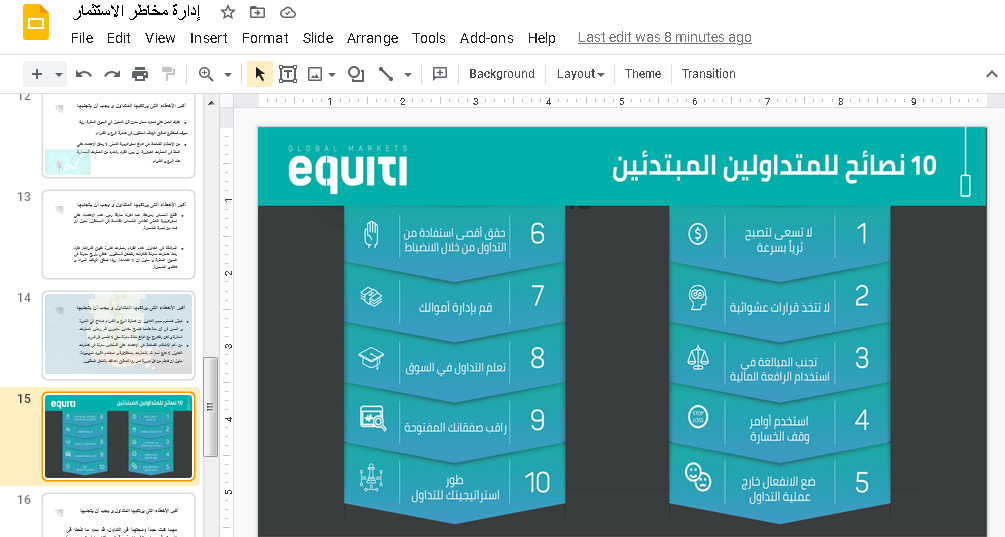Image resolution: width=1005 pixels, height=537 pixels.
Task: Click tip 8 'تعلم التداول في السوق'
Action: click(456, 367)
